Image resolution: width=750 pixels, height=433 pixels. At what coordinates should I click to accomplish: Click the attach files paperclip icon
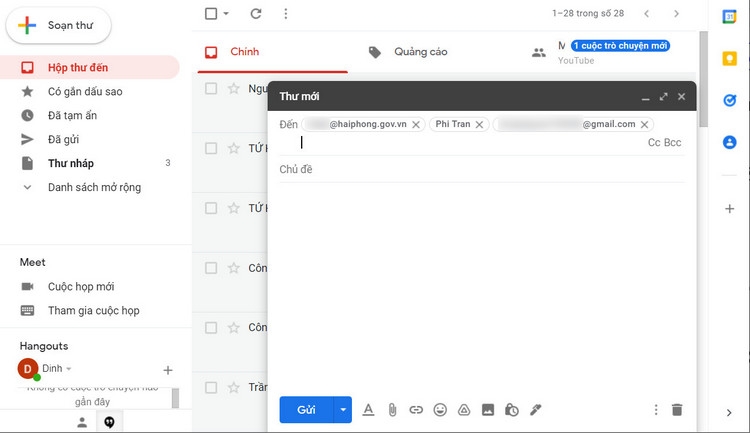392,410
